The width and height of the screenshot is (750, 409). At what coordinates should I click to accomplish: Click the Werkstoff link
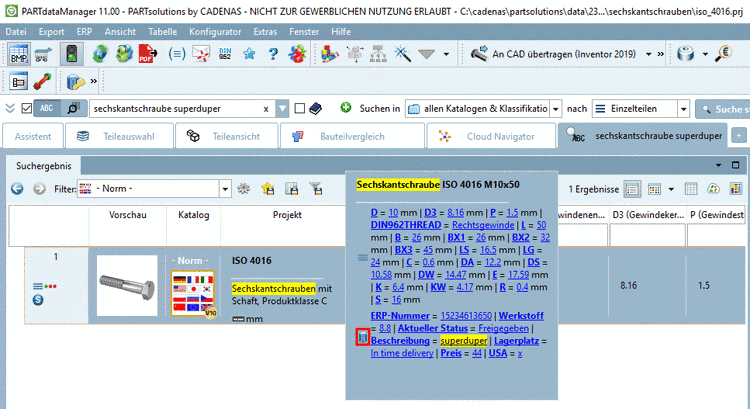point(521,316)
